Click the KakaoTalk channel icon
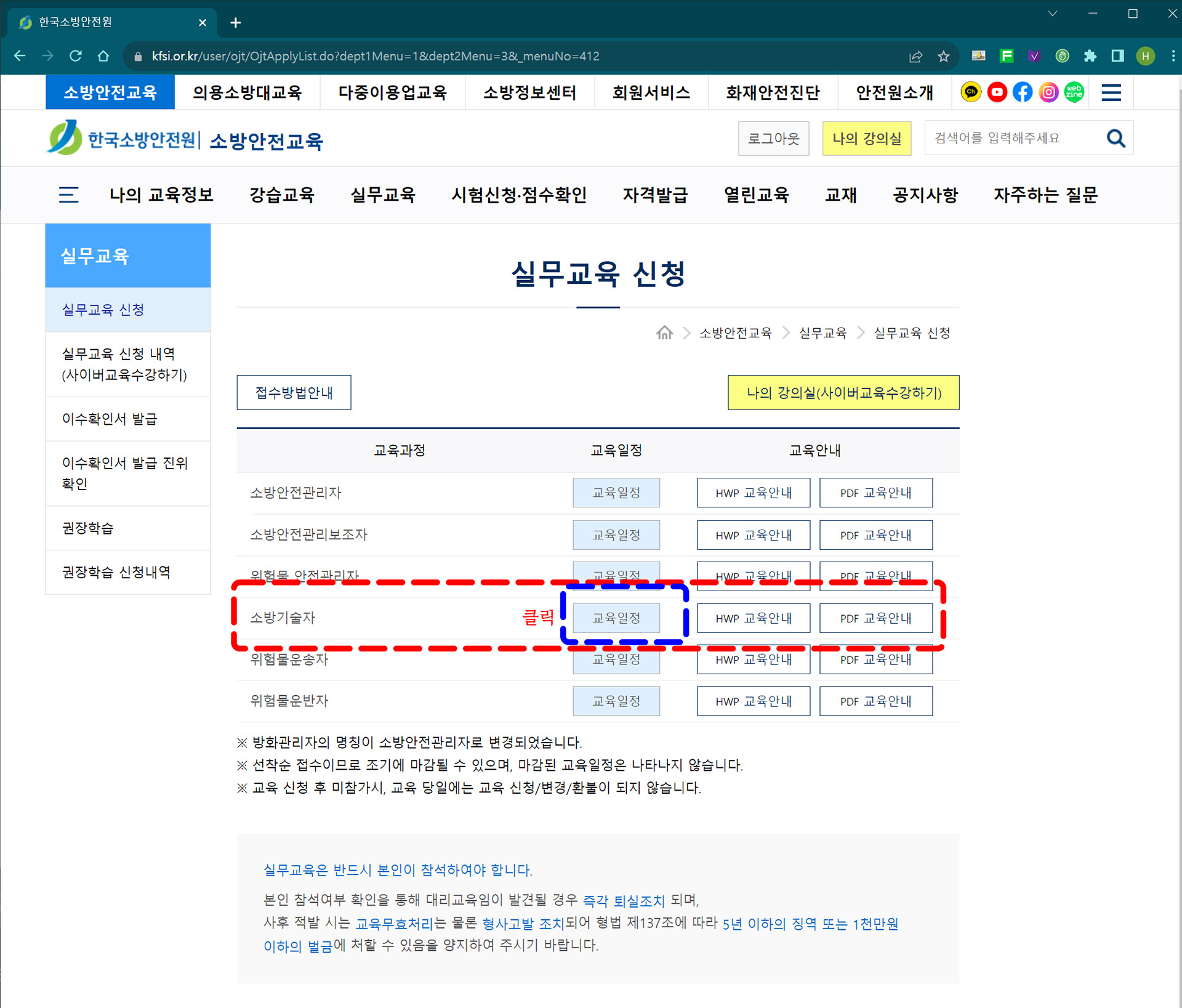 971,92
